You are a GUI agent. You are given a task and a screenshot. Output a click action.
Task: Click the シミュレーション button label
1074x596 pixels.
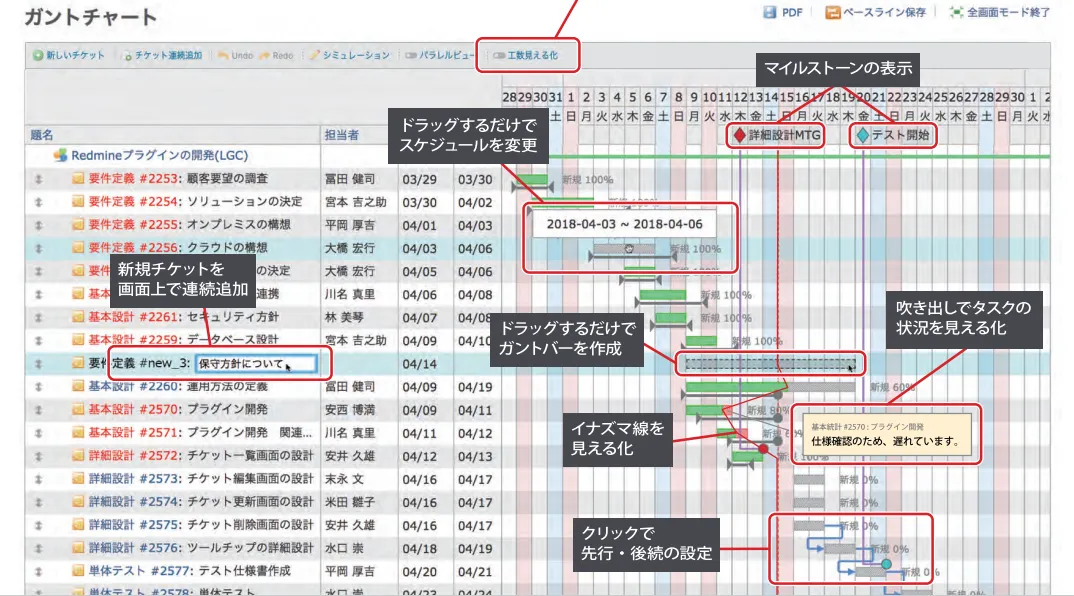[356, 55]
